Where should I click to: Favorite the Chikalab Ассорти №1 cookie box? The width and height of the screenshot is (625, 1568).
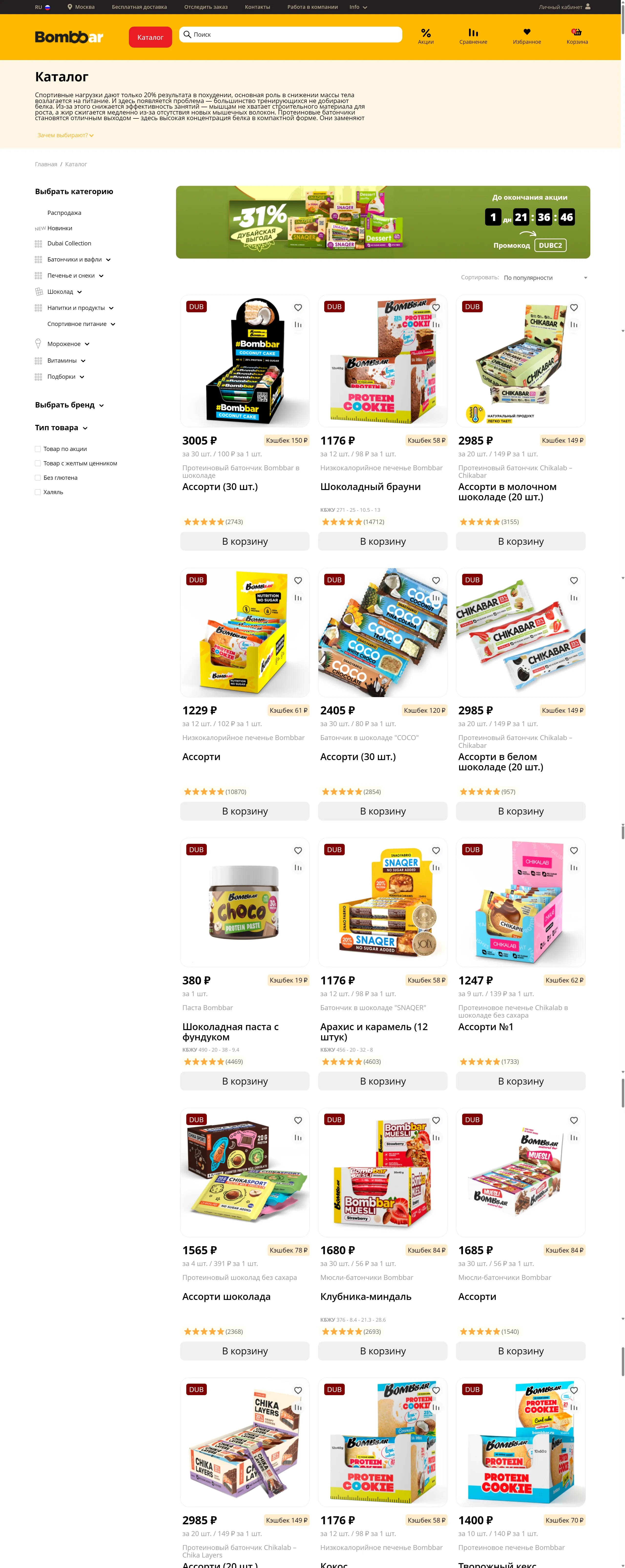574,850
